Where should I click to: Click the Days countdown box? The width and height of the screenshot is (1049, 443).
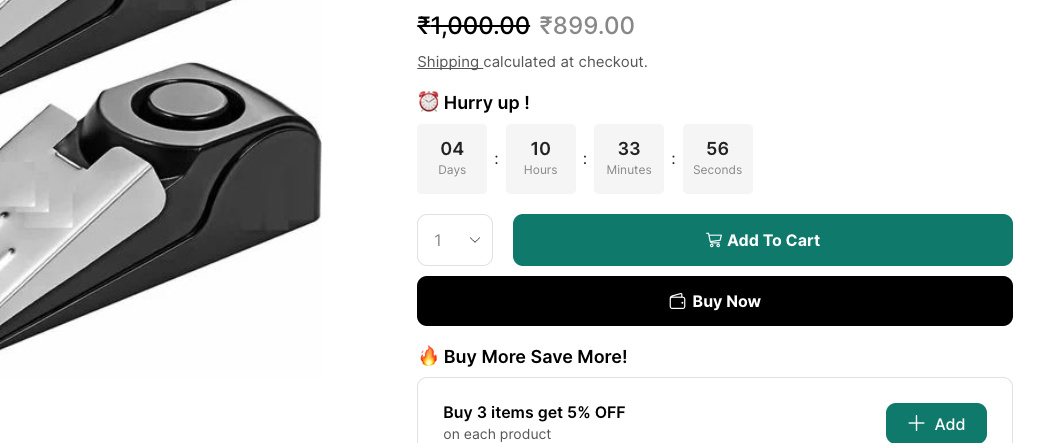452,159
